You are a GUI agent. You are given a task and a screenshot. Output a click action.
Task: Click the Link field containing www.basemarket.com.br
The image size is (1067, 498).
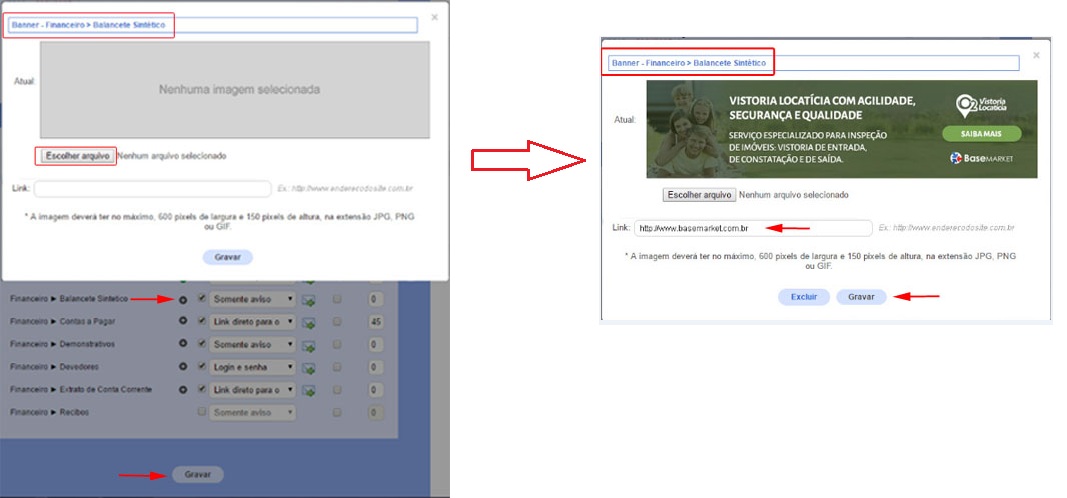(753, 228)
